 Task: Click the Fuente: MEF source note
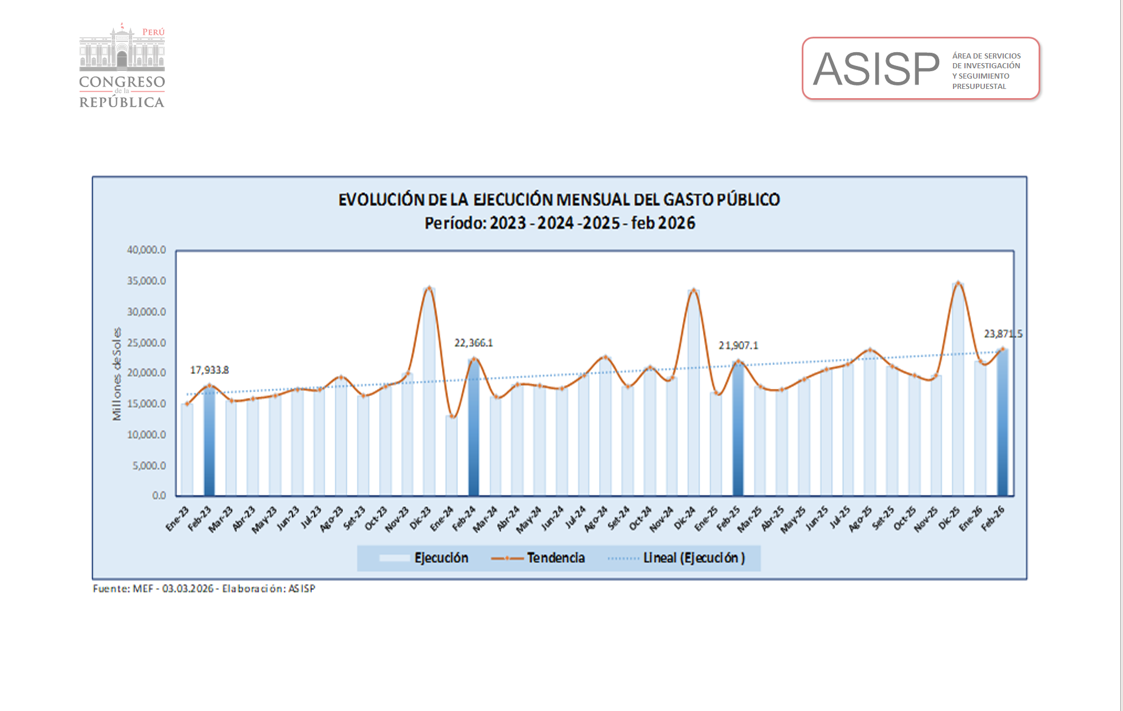click(204, 589)
